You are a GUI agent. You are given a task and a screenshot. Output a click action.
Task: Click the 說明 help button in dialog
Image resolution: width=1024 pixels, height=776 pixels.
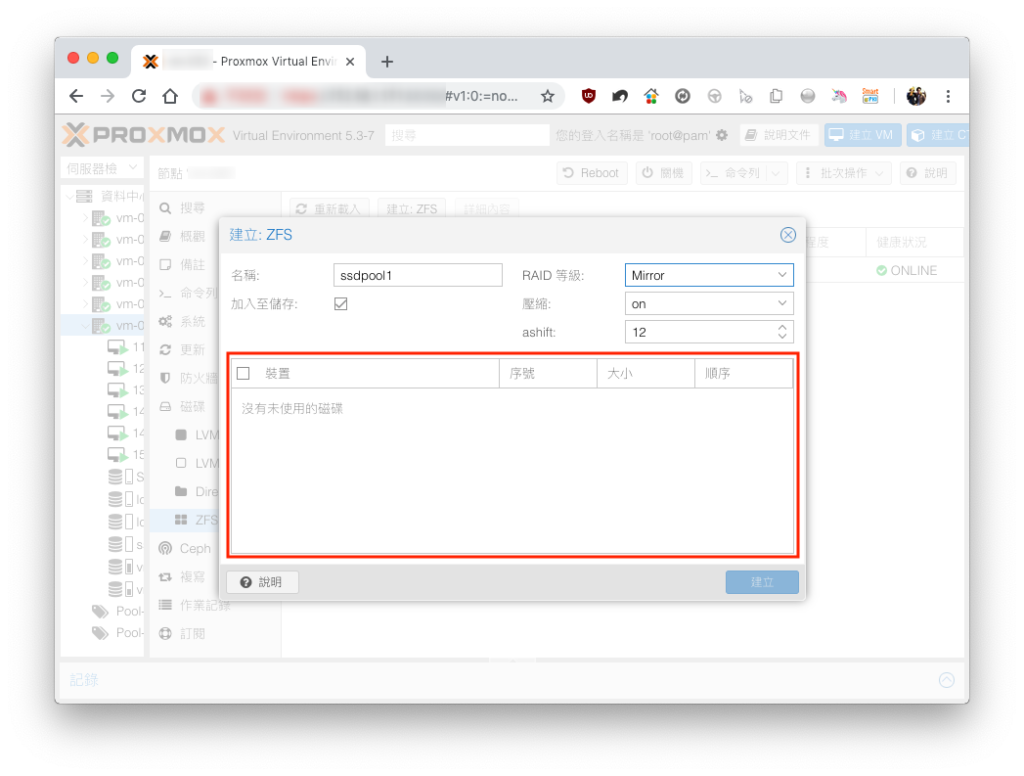[x=262, y=582]
